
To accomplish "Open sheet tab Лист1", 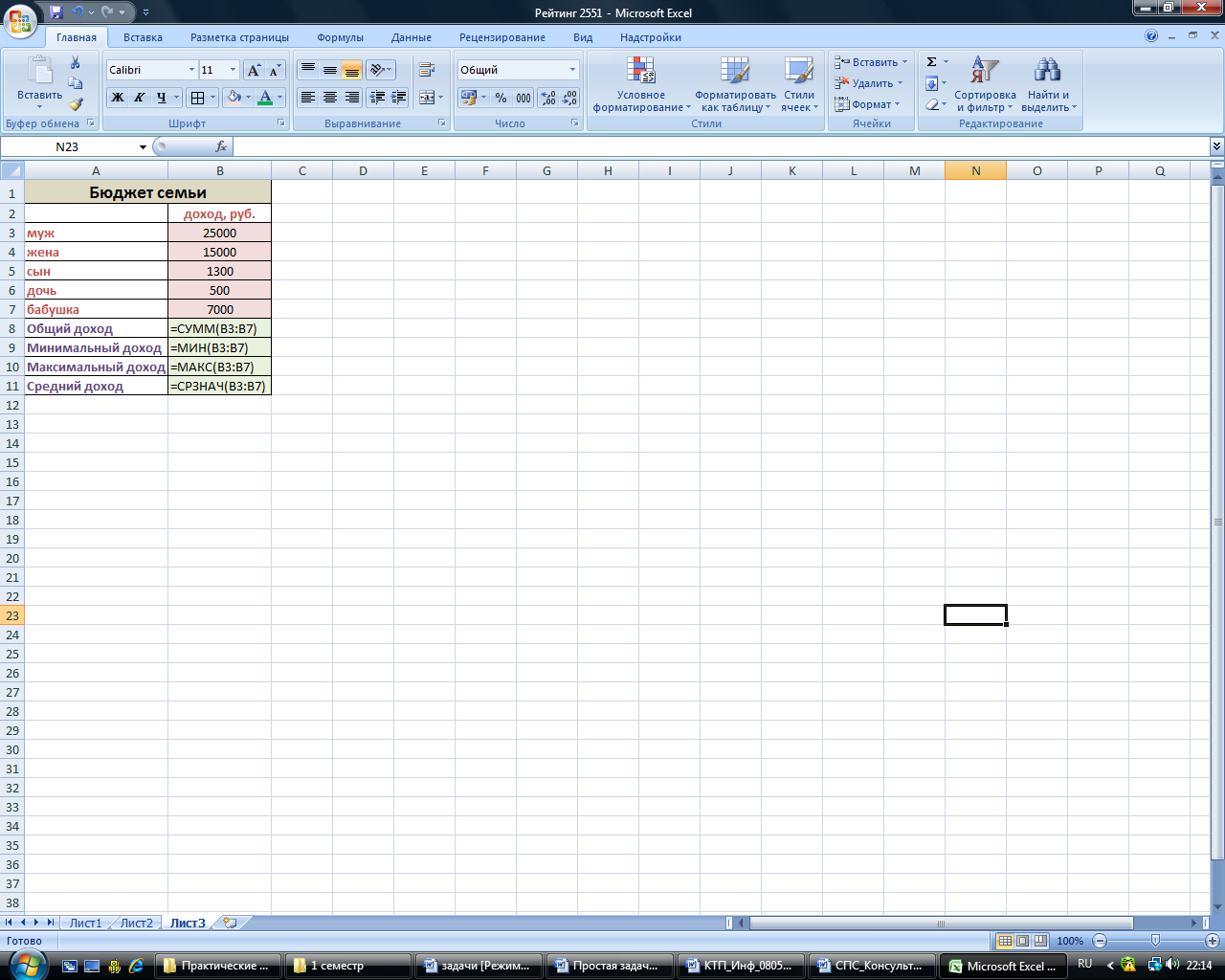I will click(85, 924).
